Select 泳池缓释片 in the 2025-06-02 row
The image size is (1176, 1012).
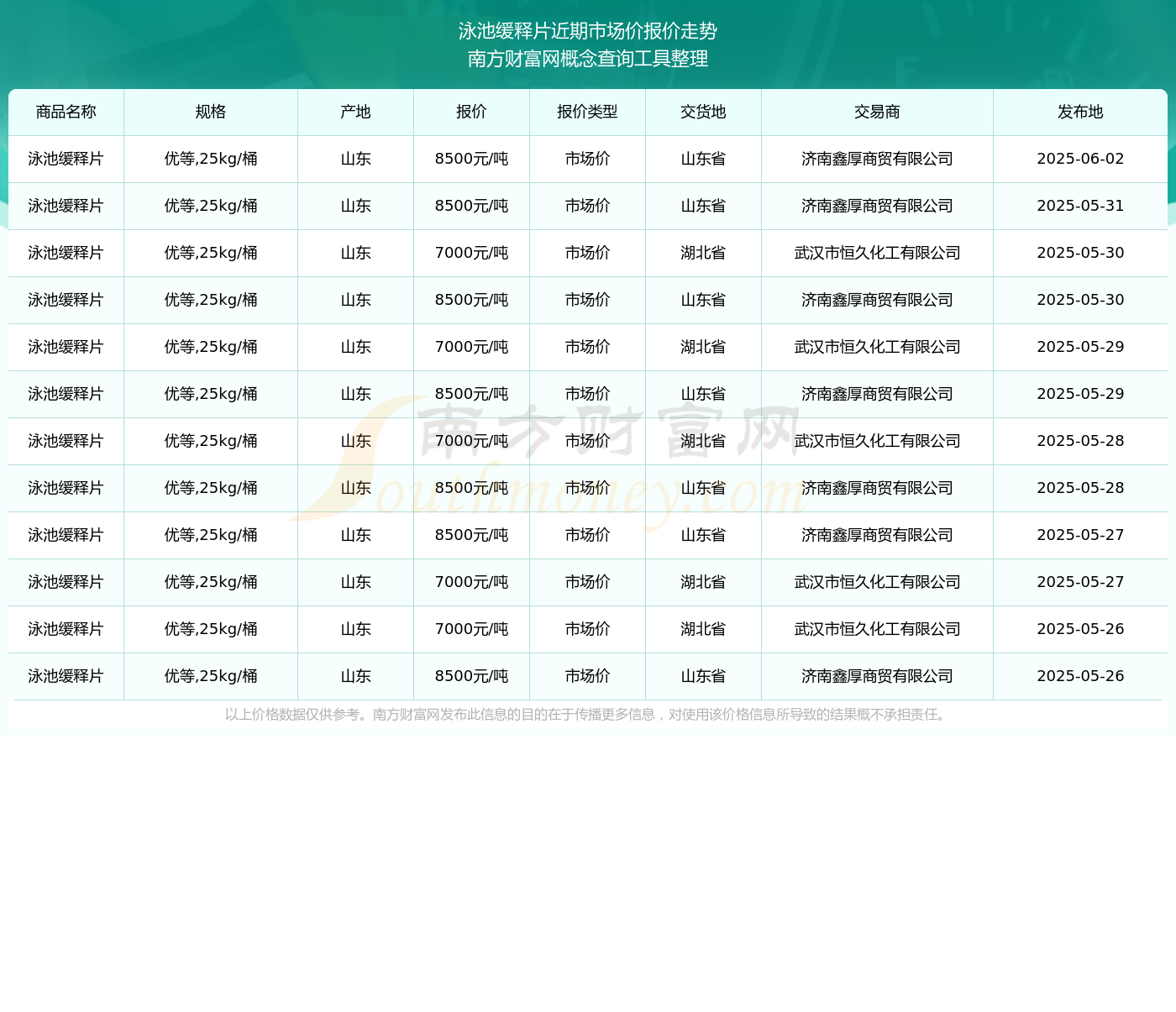click(x=66, y=159)
